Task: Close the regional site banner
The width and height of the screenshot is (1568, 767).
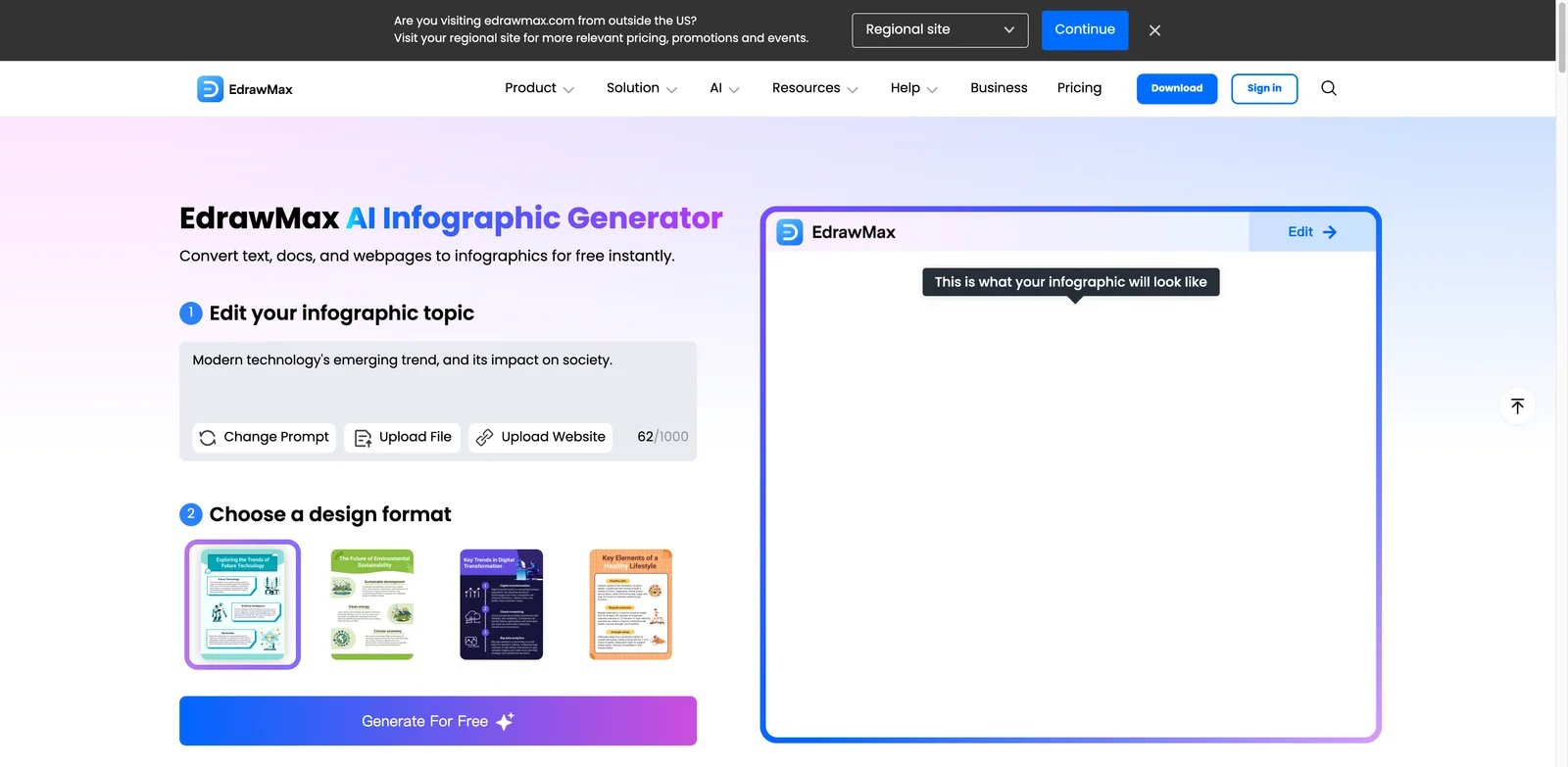Action: (1154, 30)
